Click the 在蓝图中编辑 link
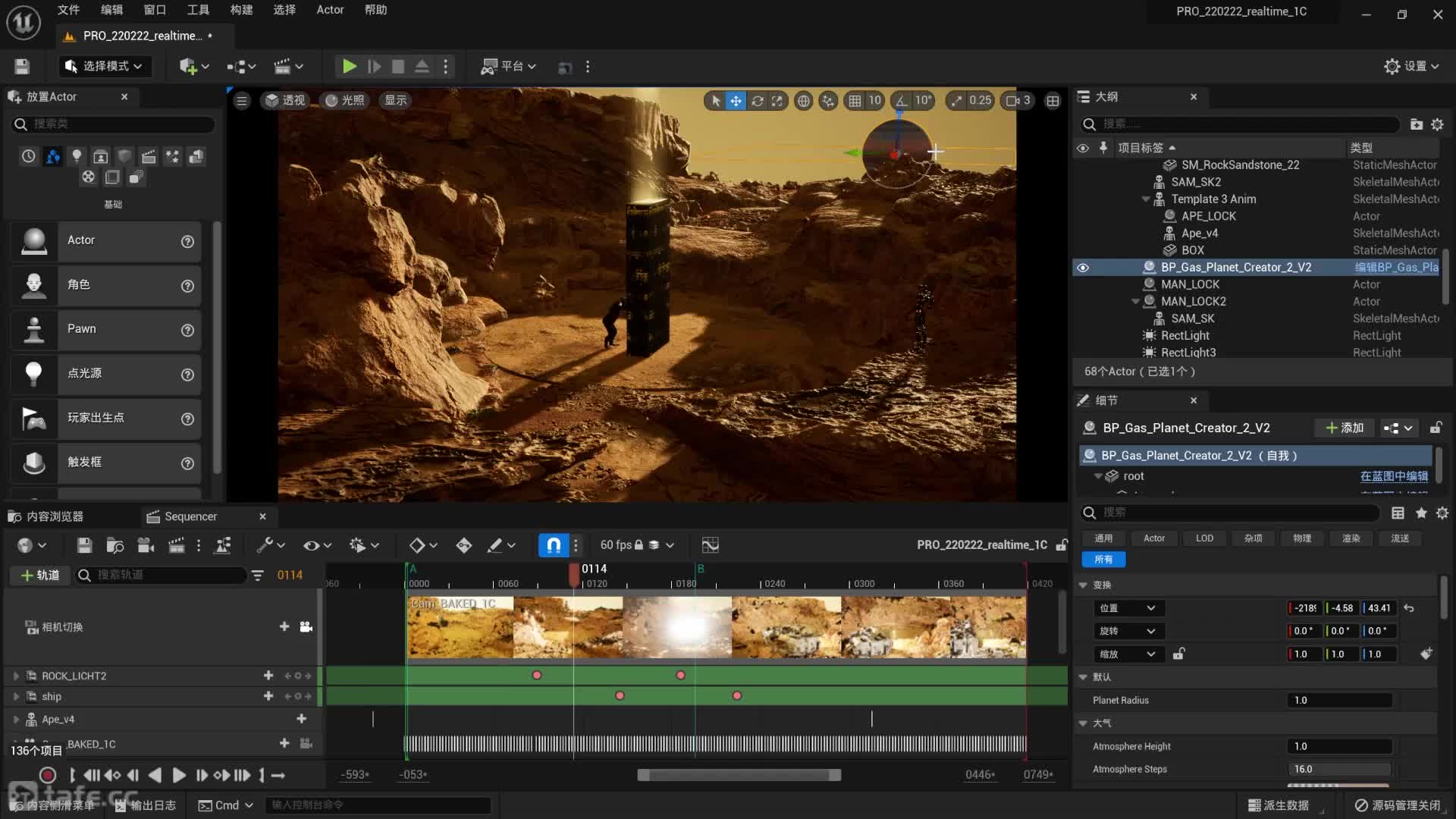Image resolution: width=1456 pixels, height=819 pixels. pyautogui.click(x=1394, y=476)
